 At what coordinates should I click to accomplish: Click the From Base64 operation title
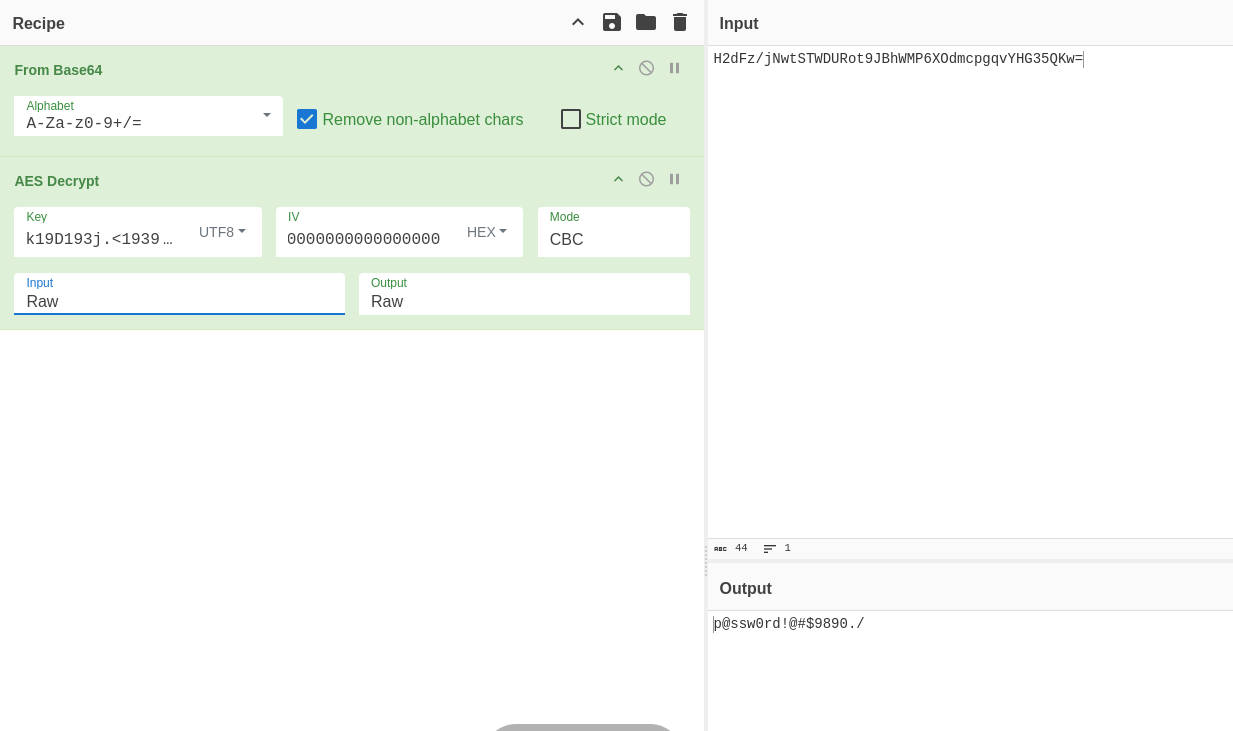coord(58,70)
